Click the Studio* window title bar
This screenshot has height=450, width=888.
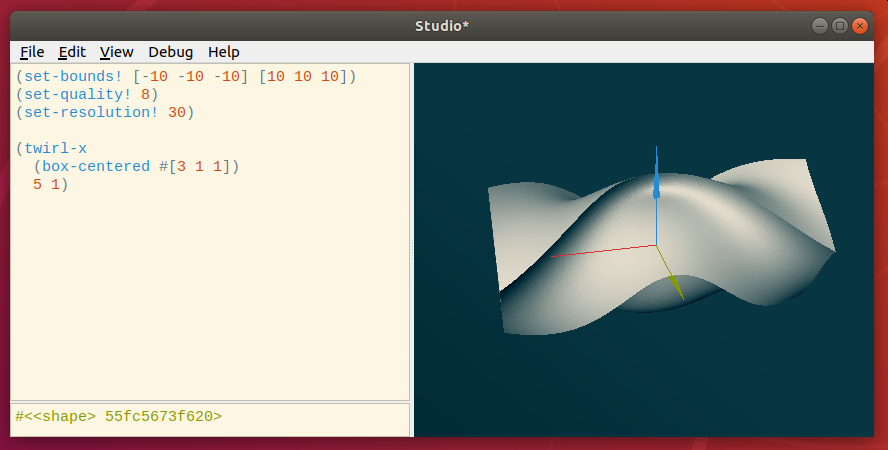pyautogui.click(x=442, y=26)
